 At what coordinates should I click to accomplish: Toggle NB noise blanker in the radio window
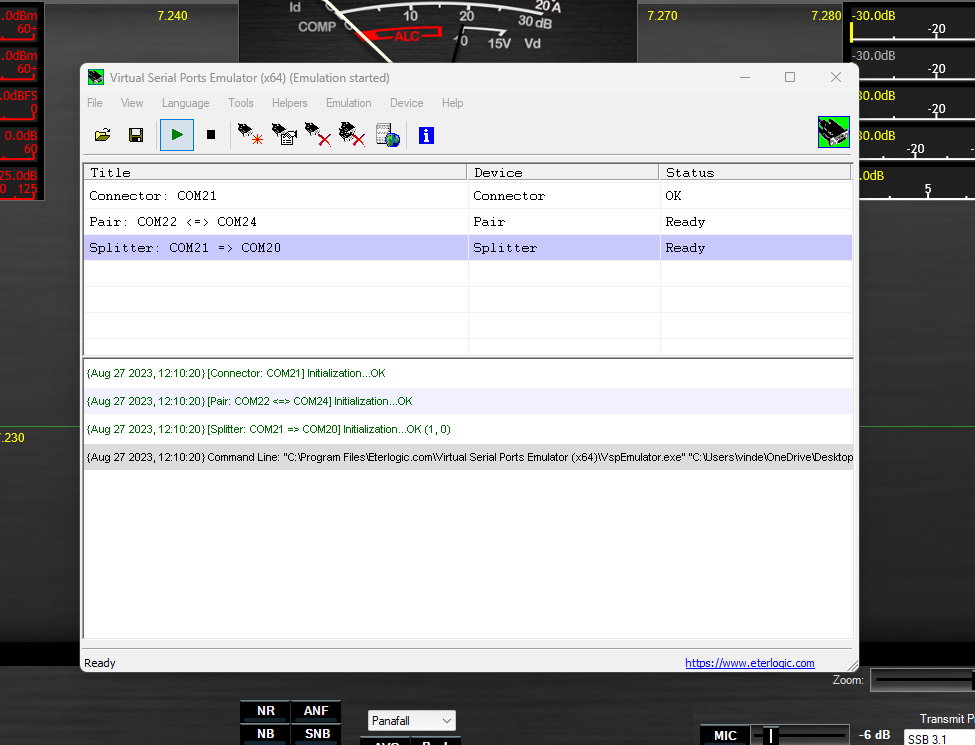pos(266,734)
